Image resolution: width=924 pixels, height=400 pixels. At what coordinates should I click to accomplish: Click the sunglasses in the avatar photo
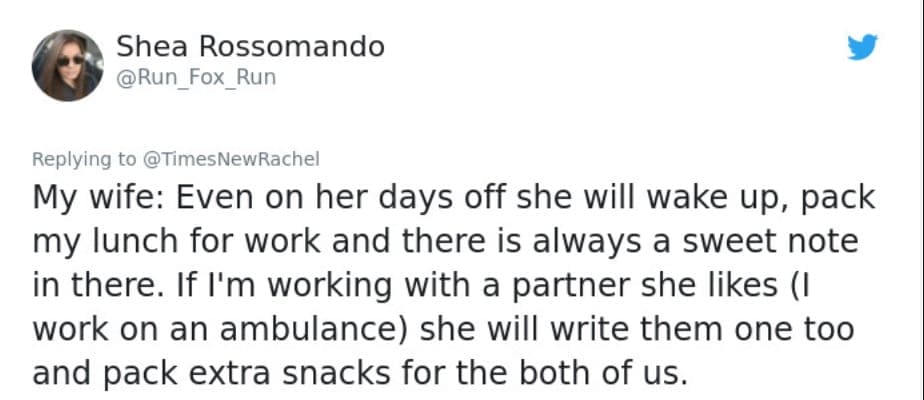click(x=70, y=60)
